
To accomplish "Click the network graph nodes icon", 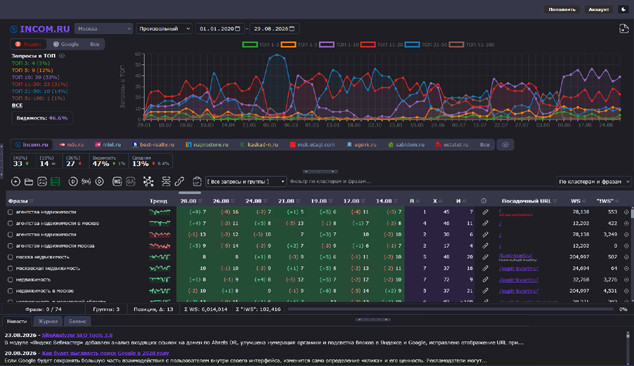I will pos(148,182).
